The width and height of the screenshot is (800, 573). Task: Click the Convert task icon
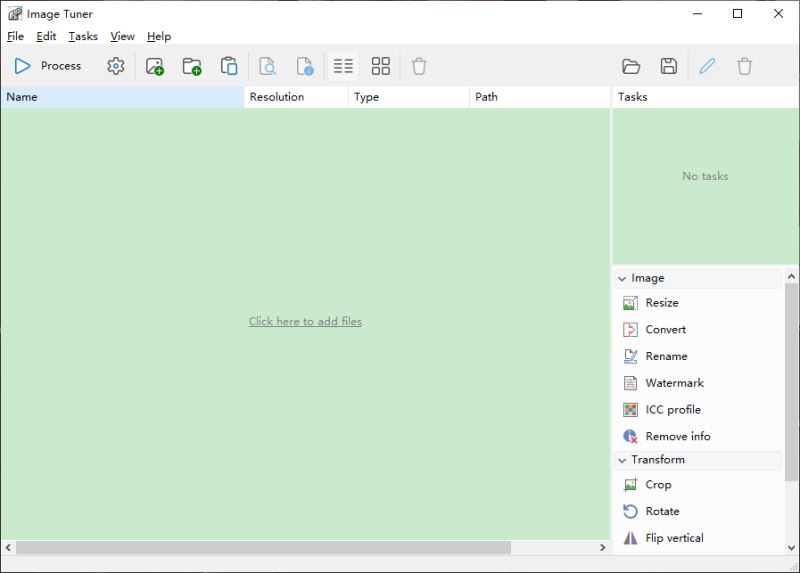pyautogui.click(x=630, y=330)
